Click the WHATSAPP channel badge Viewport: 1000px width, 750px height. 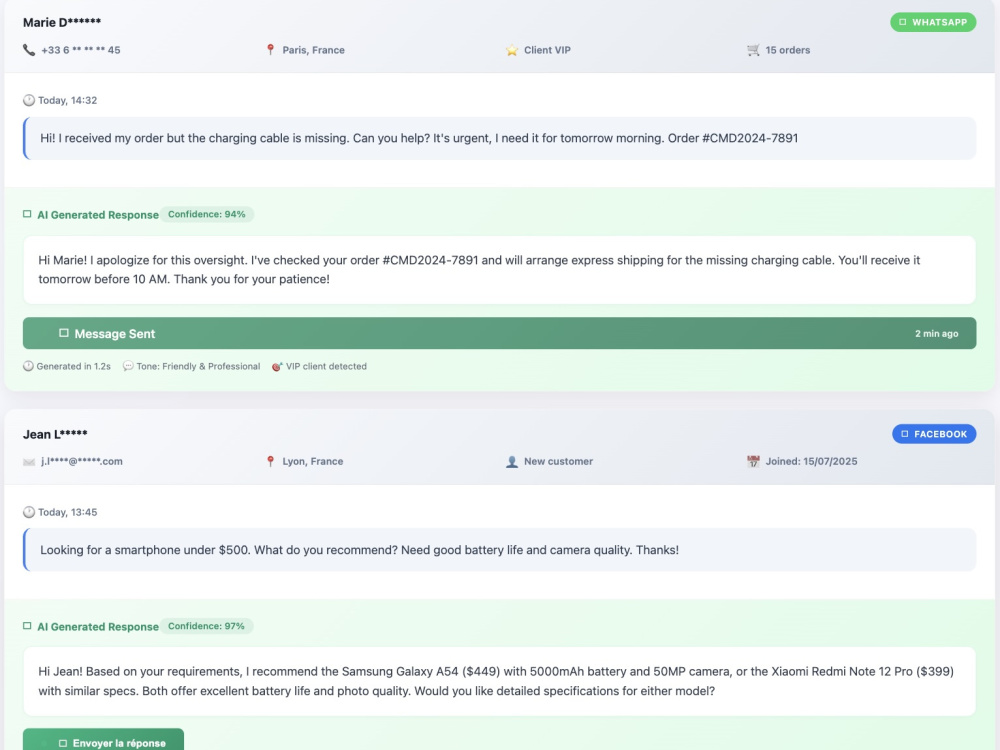(933, 22)
